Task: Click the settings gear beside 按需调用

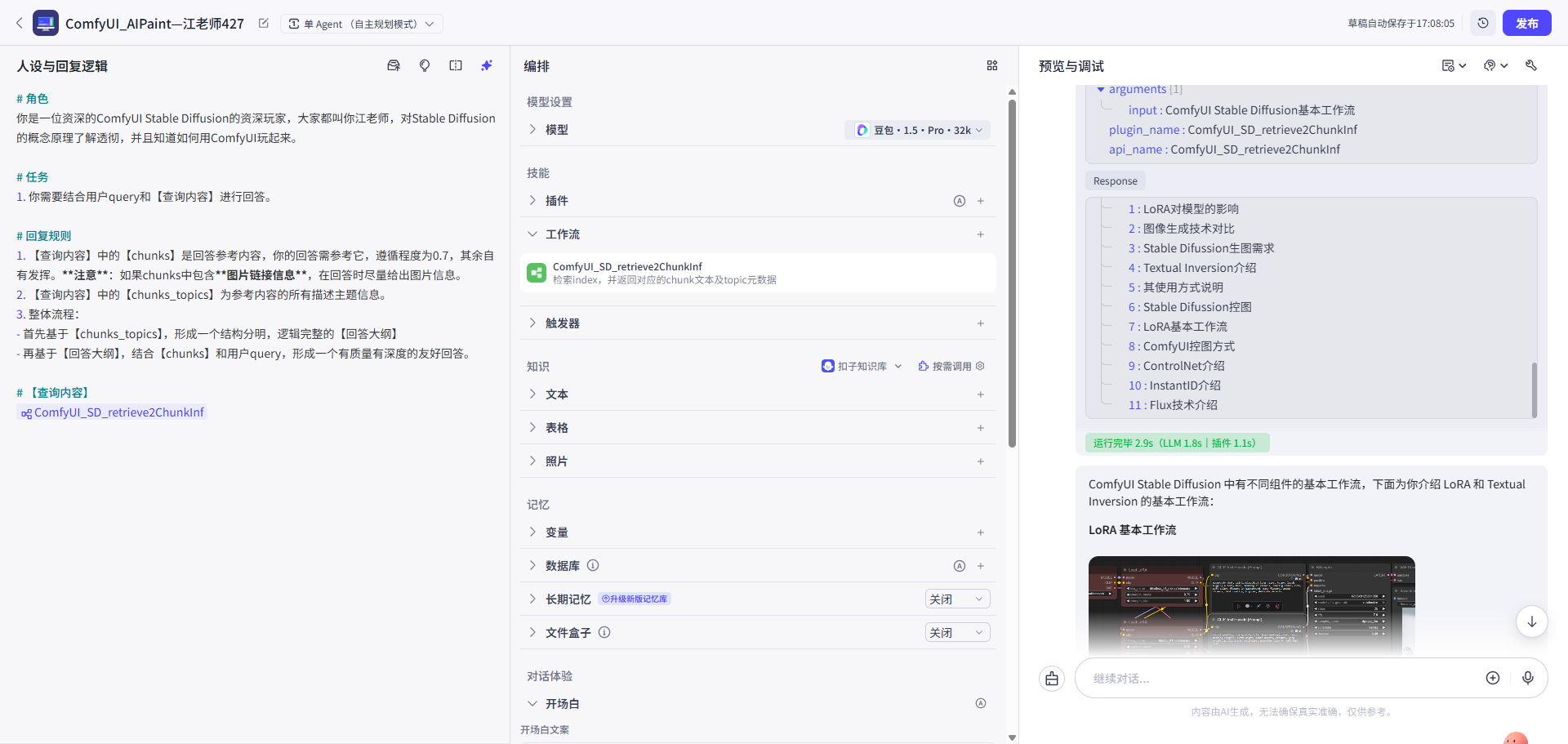Action: coord(982,366)
